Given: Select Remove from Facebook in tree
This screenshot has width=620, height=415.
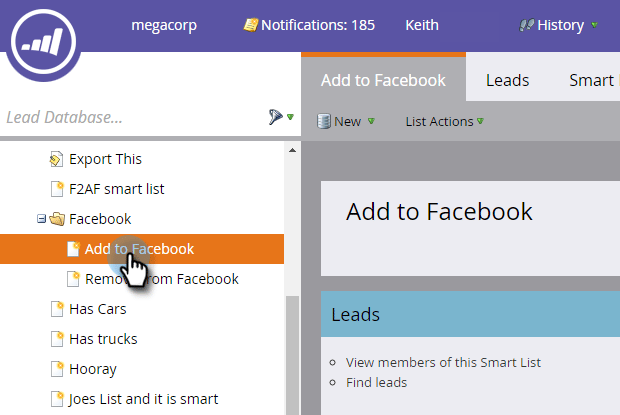Looking at the screenshot, I should [162, 279].
